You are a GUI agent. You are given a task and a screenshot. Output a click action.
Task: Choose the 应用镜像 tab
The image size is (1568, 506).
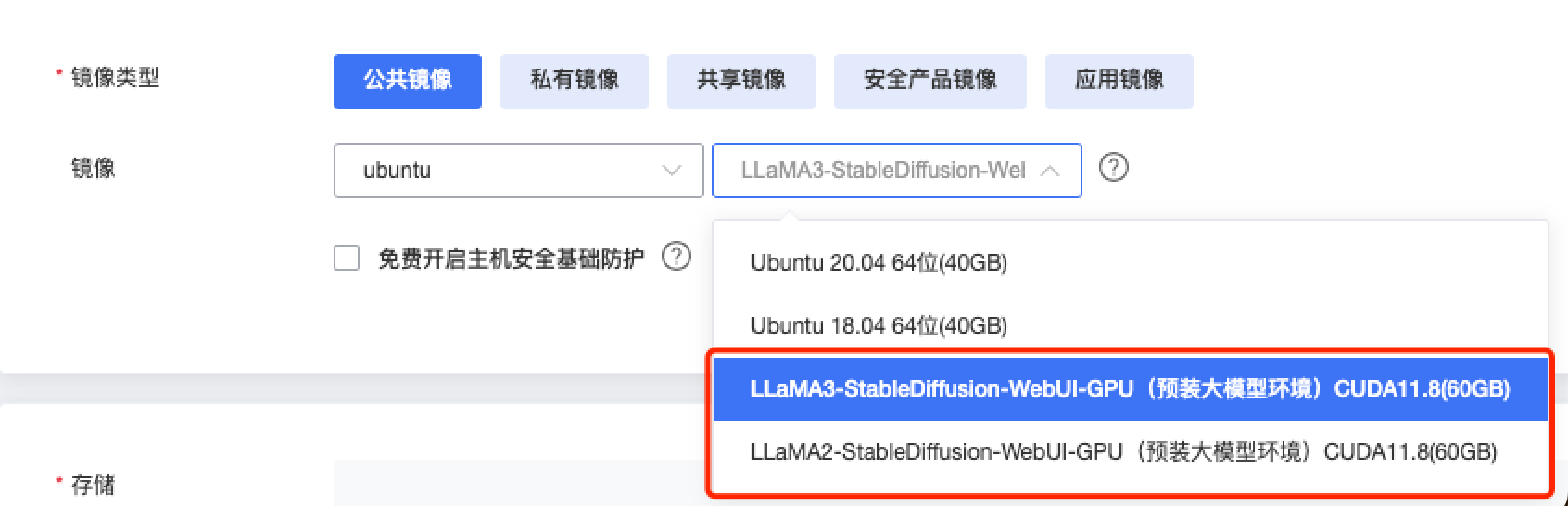coord(1119,81)
